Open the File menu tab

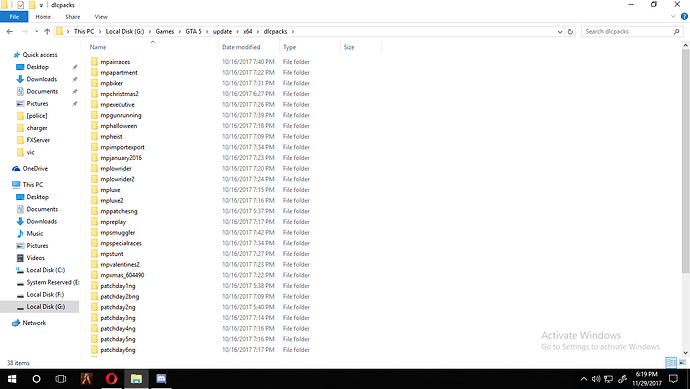14,17
